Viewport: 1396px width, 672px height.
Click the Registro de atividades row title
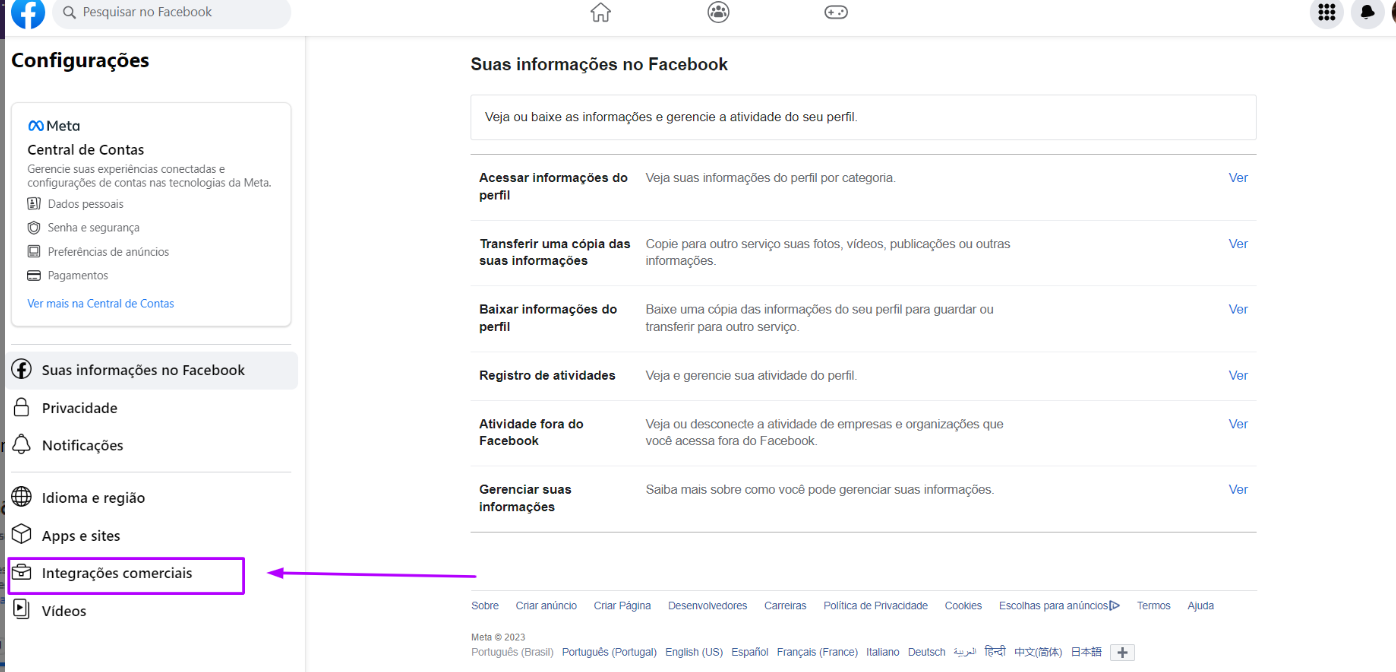547,375
